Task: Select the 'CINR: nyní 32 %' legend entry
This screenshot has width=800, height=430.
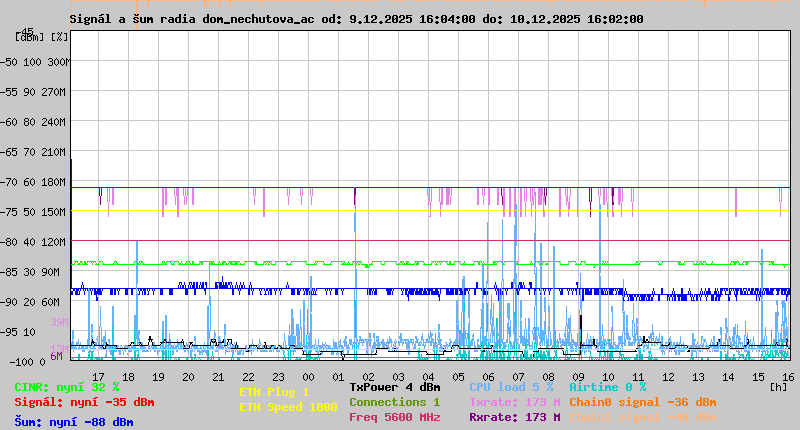Action: (x=67, y=387)
